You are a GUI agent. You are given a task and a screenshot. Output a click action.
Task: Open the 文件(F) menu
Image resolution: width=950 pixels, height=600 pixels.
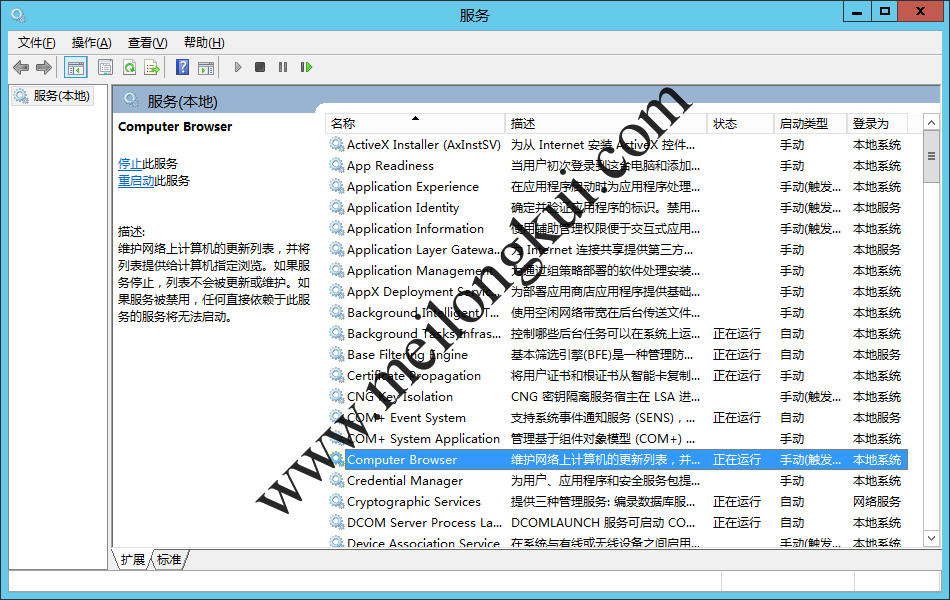pyautogui.click(x=37, y=42)
